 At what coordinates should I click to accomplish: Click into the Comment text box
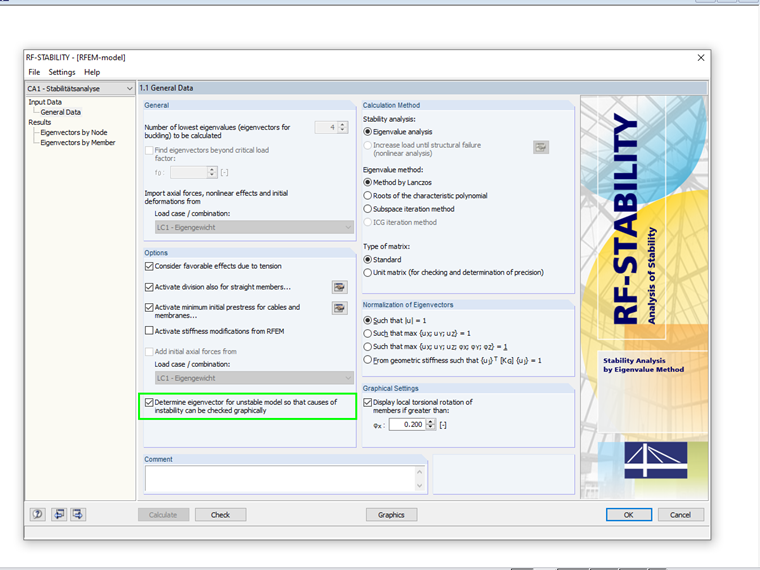pyautogui.click(x=280, y=478)
